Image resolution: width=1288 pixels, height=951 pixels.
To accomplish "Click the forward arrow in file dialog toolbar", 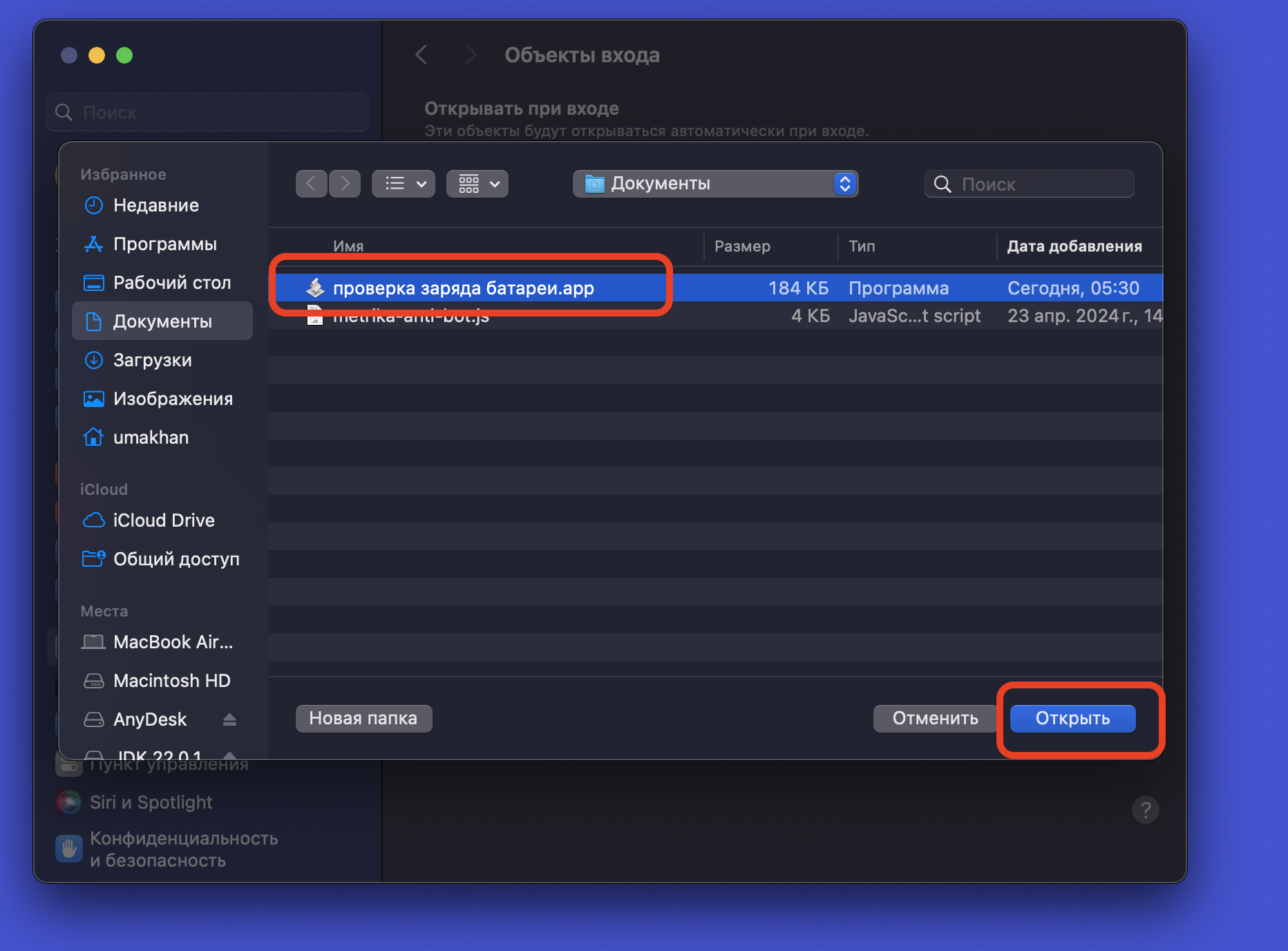I will (x=345, y=184).
